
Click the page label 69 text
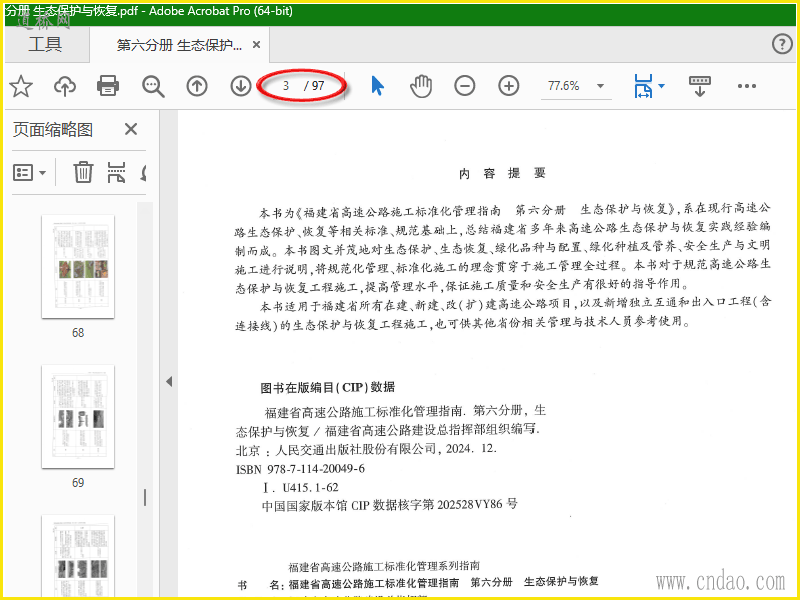[x=78, y=483]
